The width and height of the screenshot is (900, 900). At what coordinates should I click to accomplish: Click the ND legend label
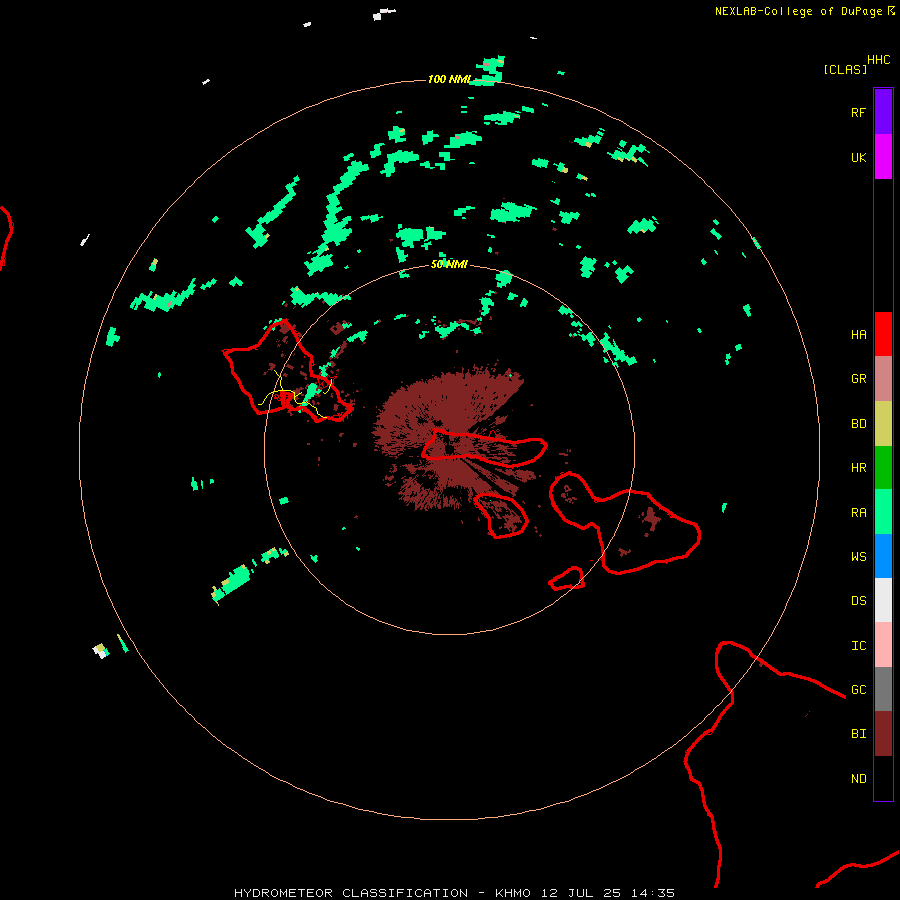(859, 778)
